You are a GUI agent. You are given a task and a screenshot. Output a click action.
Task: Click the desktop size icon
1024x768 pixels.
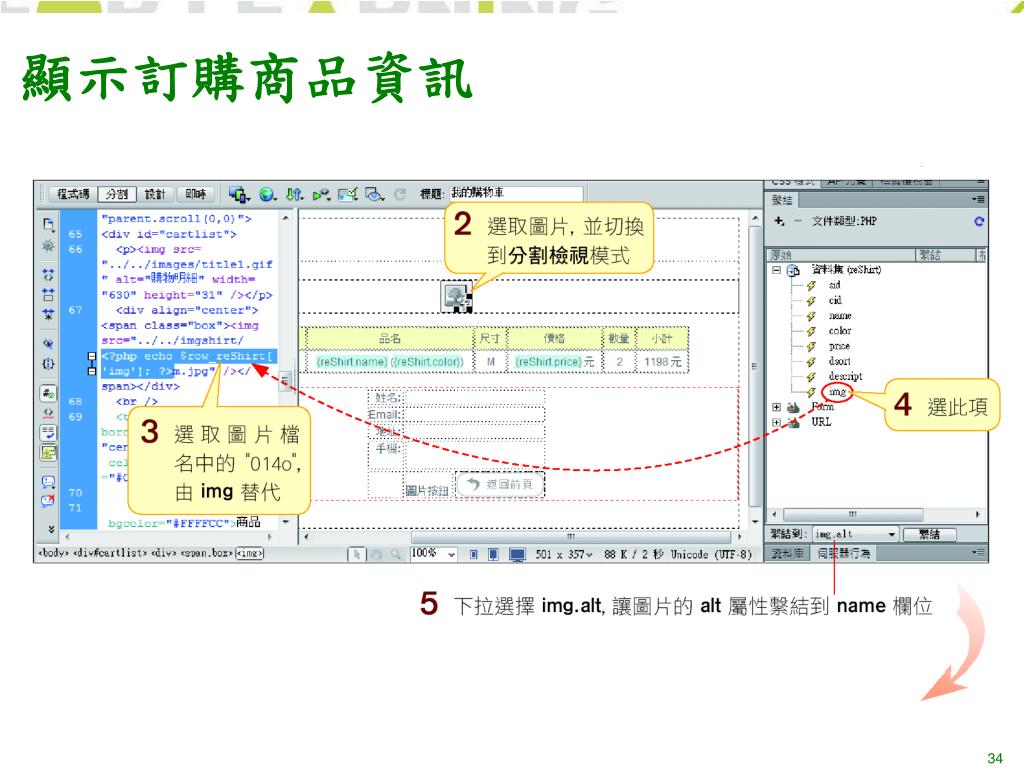(x=517, y=555)
